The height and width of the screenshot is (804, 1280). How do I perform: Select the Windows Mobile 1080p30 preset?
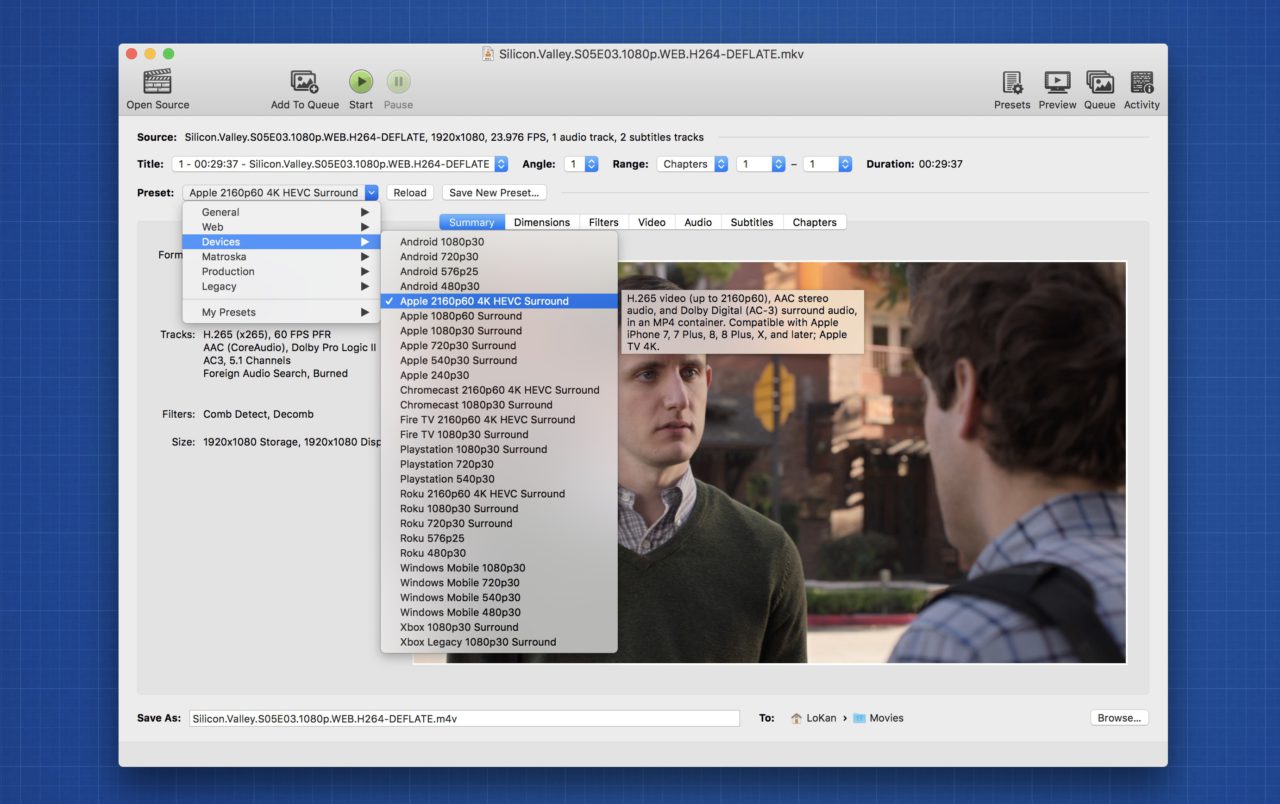(499, 568)
